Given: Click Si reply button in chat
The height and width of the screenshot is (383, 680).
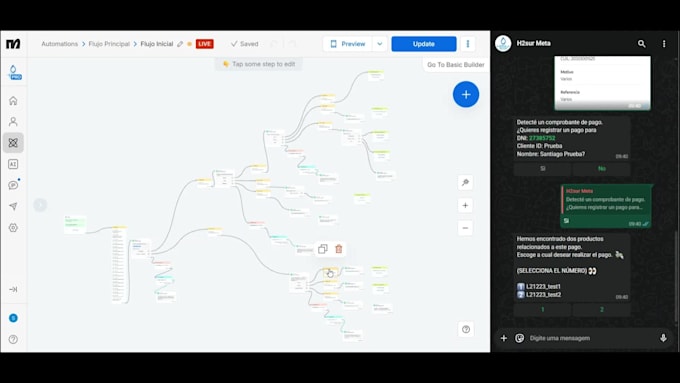Looking at the screenshot, I should [543, 168].
